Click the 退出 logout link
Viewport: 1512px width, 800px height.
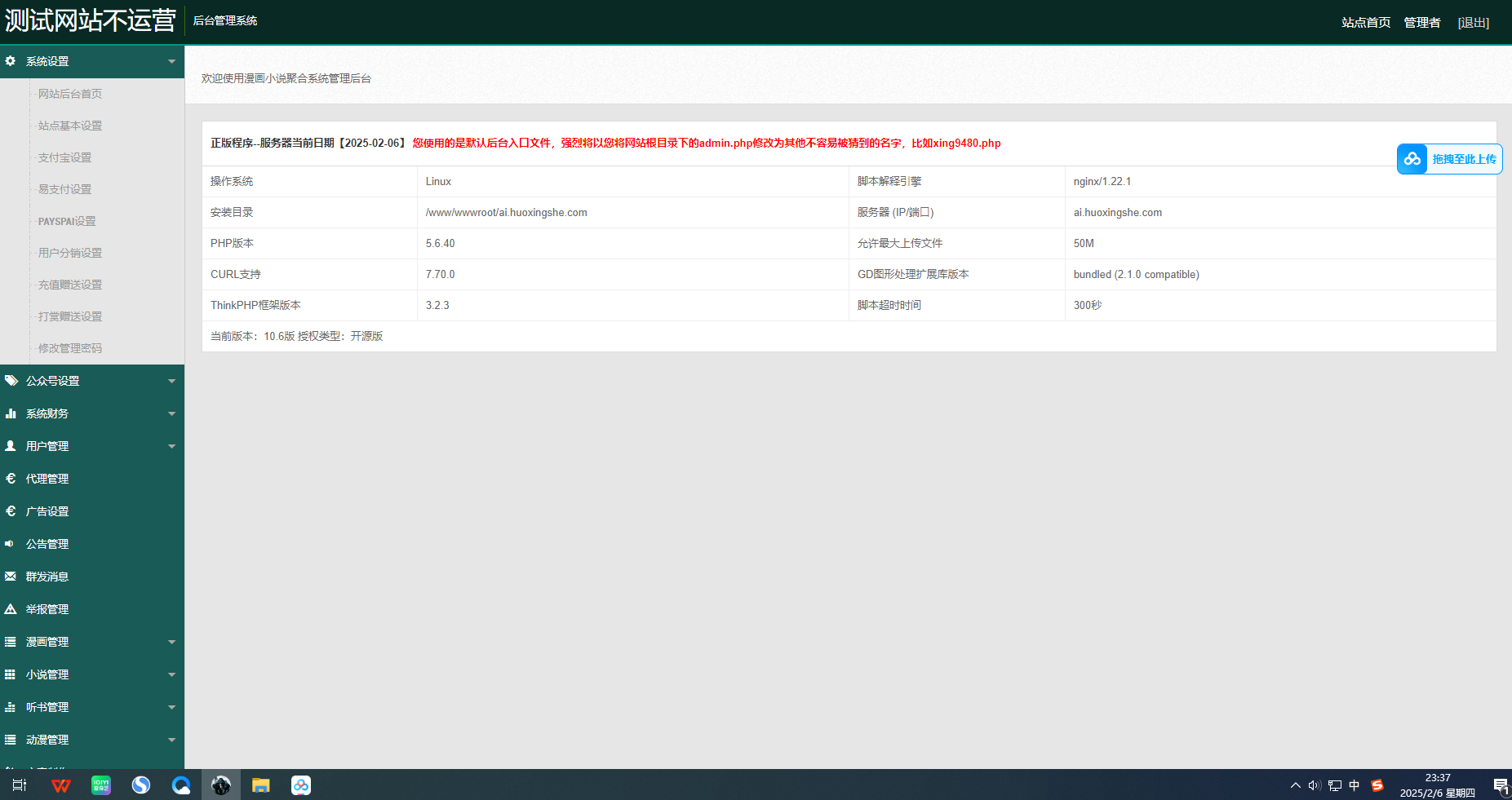pos(1473,23)
